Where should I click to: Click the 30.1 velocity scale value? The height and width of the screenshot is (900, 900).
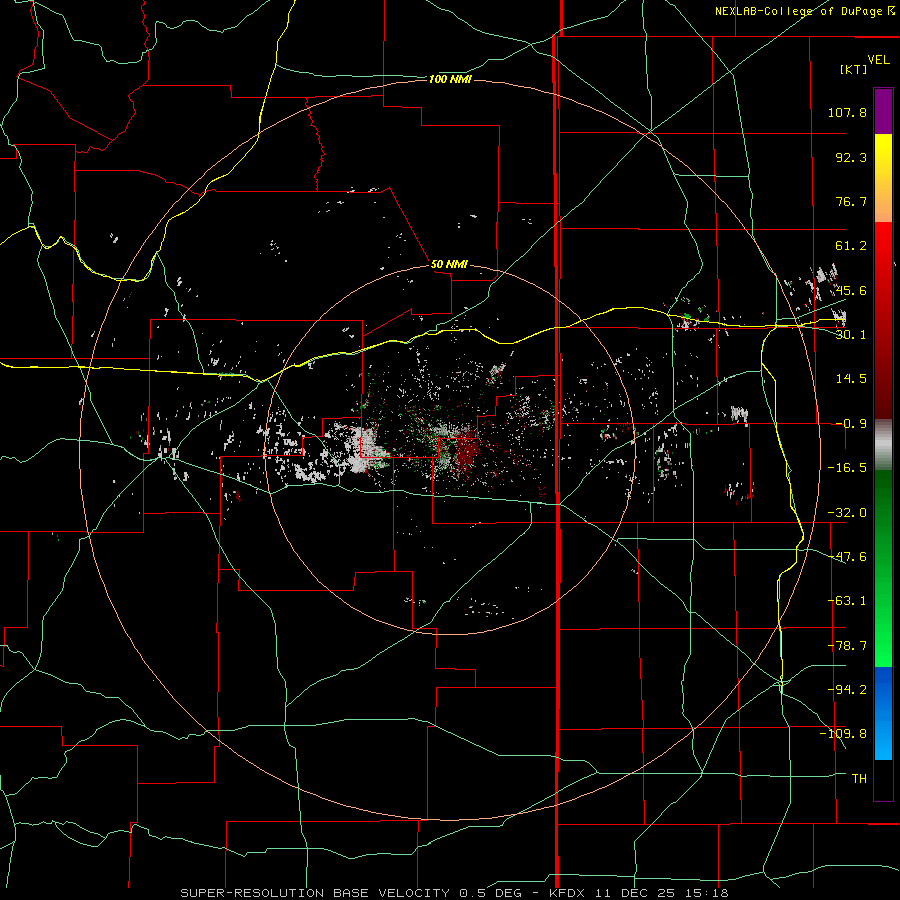851,335
